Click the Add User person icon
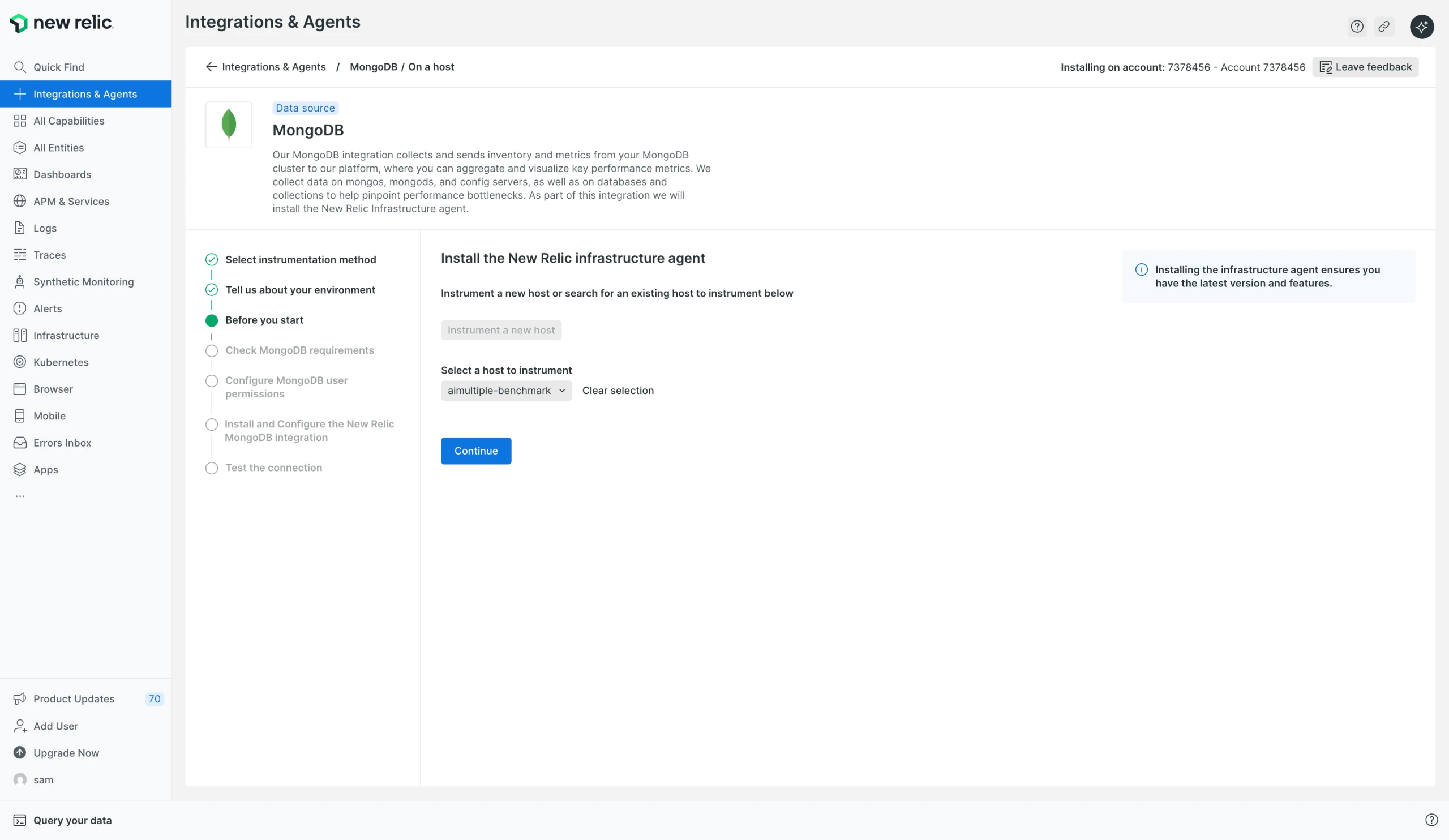 20,726
